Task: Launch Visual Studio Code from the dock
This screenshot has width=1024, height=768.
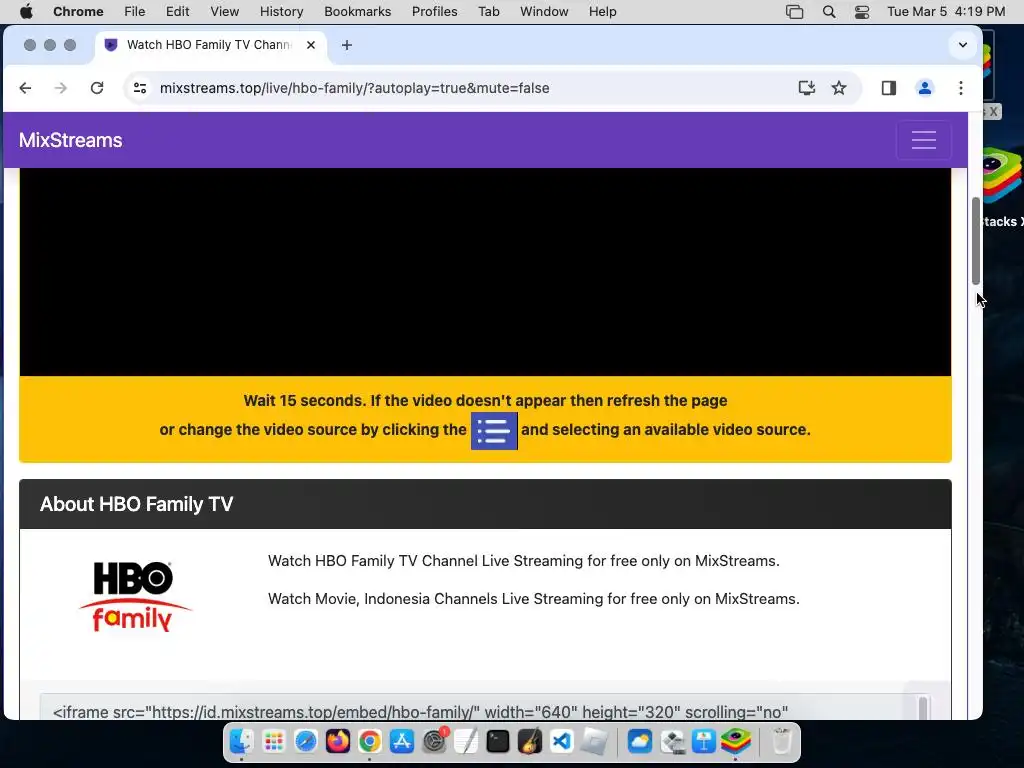Action: (x=562, y=741)
